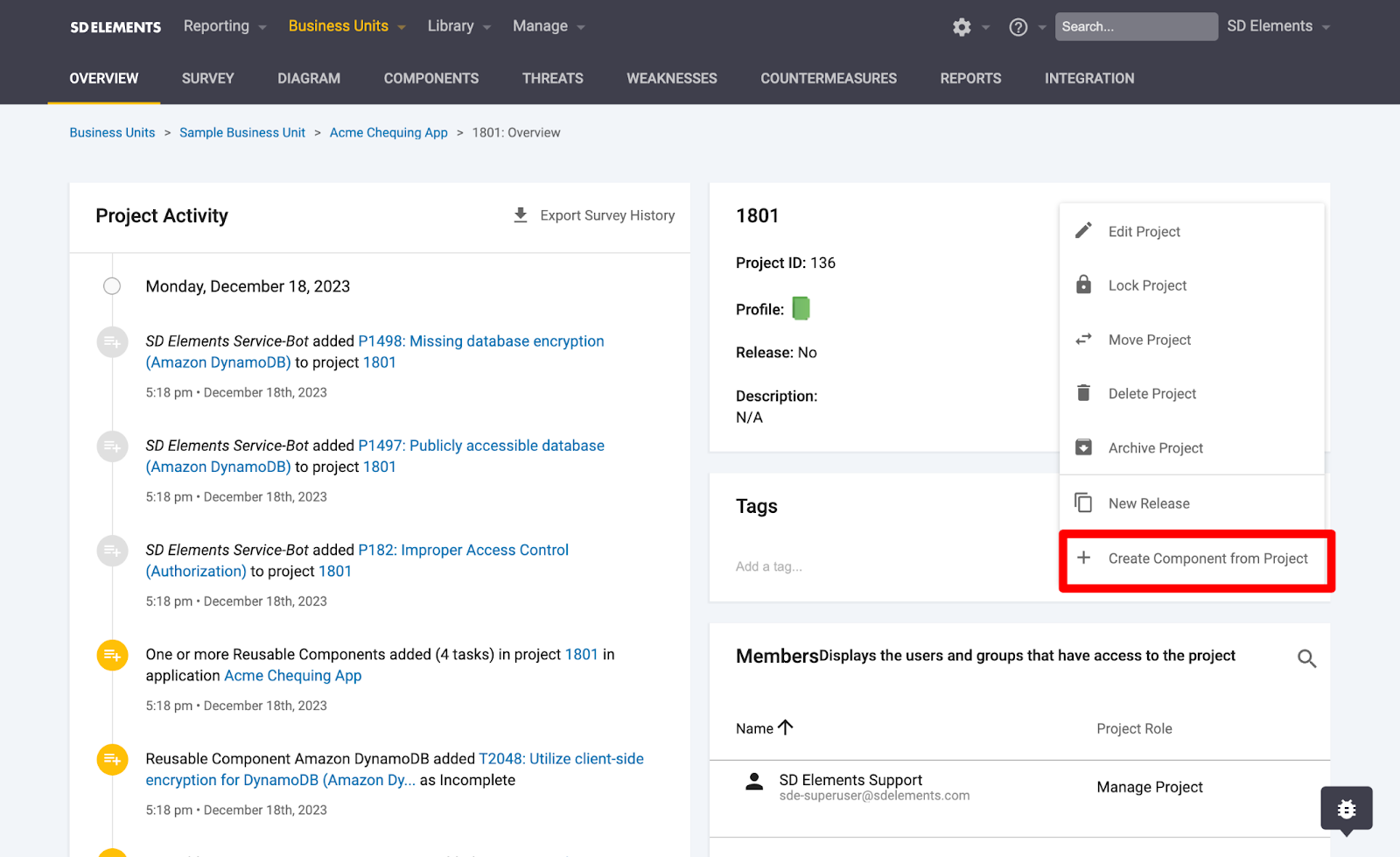Go to the INTEGRATION tab
Image resolution: width=1400 pixels, height=857 pixels.
pyautogui.click(x=1089, y=79)
